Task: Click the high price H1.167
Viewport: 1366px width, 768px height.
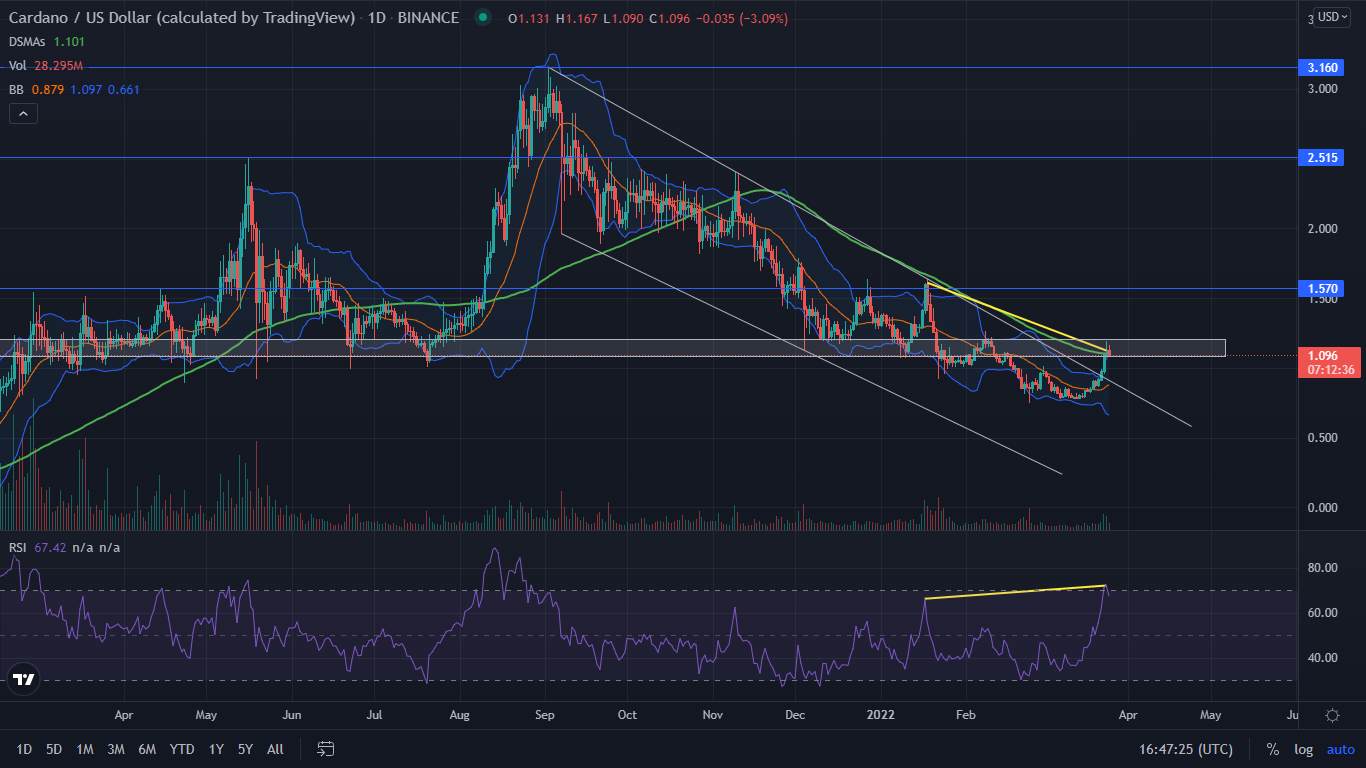Action: (x=576, y=19)
